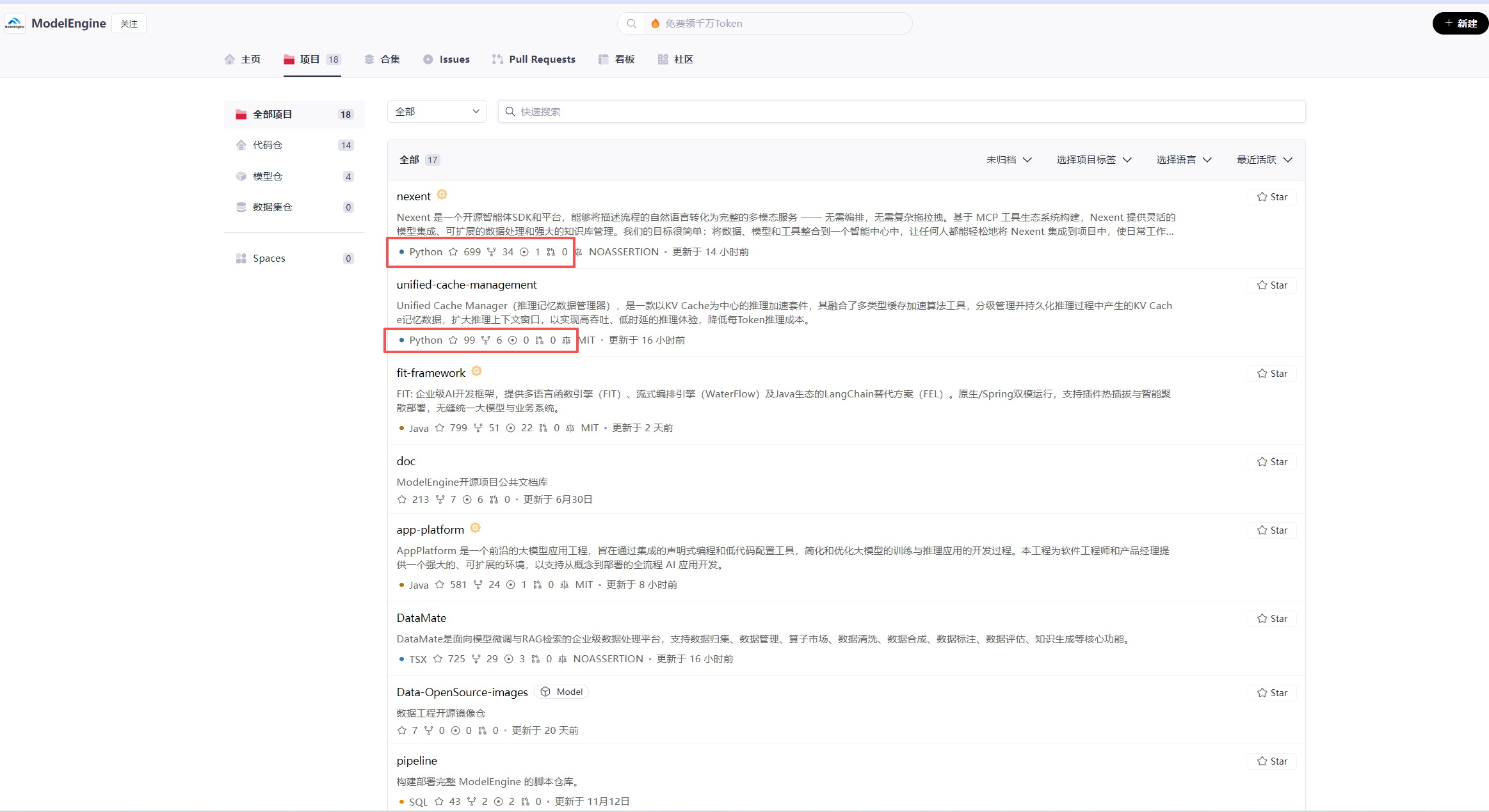This screenshot has height=812, width=1489.
Task: Toggle Star for the nexent project
Action: [1272, 197]
